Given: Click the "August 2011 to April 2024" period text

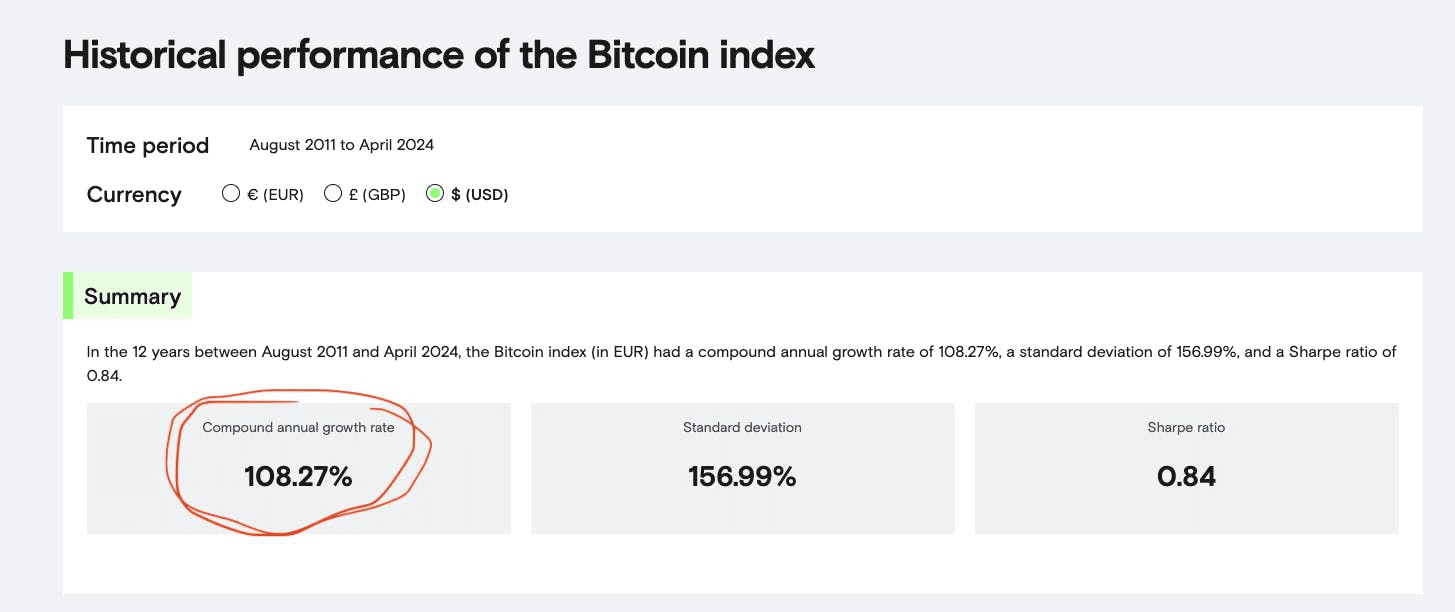Looking at the screenshot, I should 341,145.
